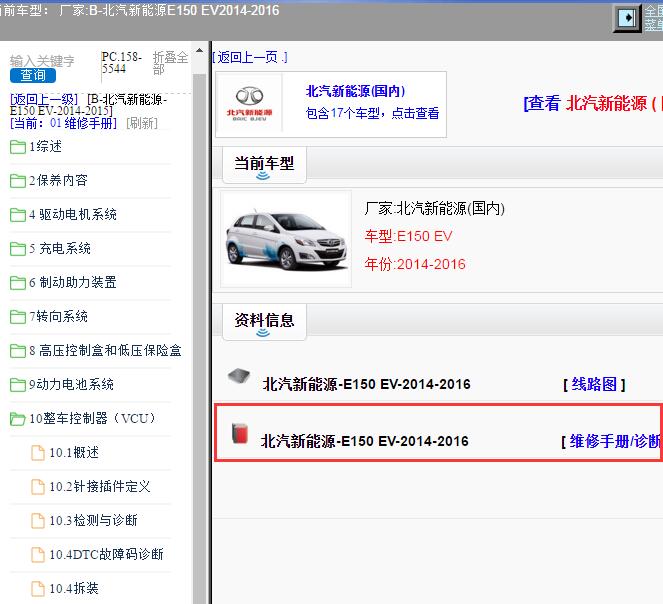Screen dimensions: 663x604
Task: Open folder icon for 9动力电池系统
Action: 18,384
